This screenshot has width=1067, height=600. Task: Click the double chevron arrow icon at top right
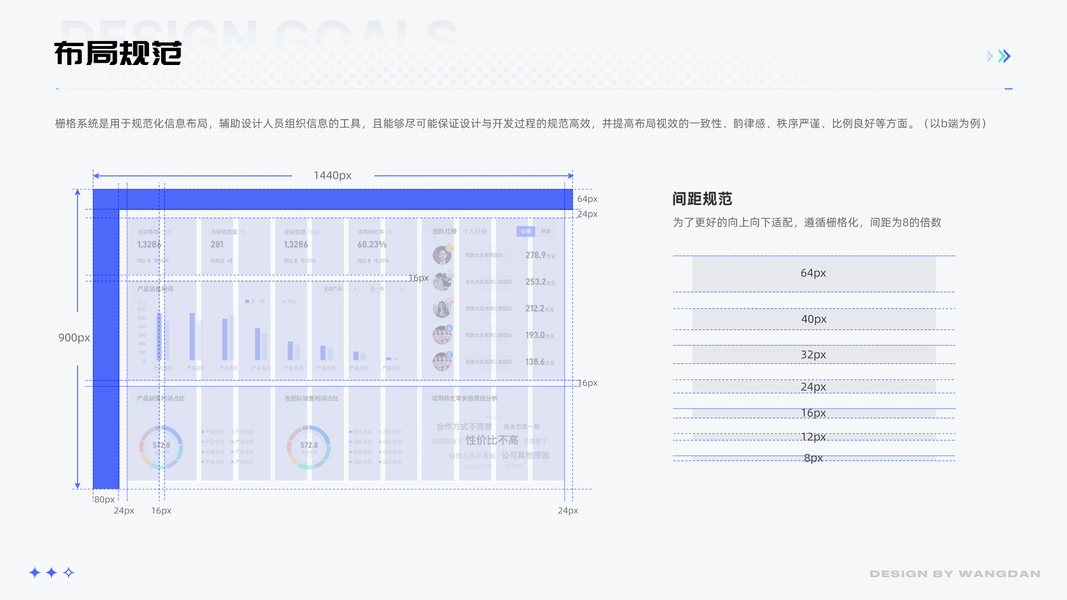(x=1004, y=56)
